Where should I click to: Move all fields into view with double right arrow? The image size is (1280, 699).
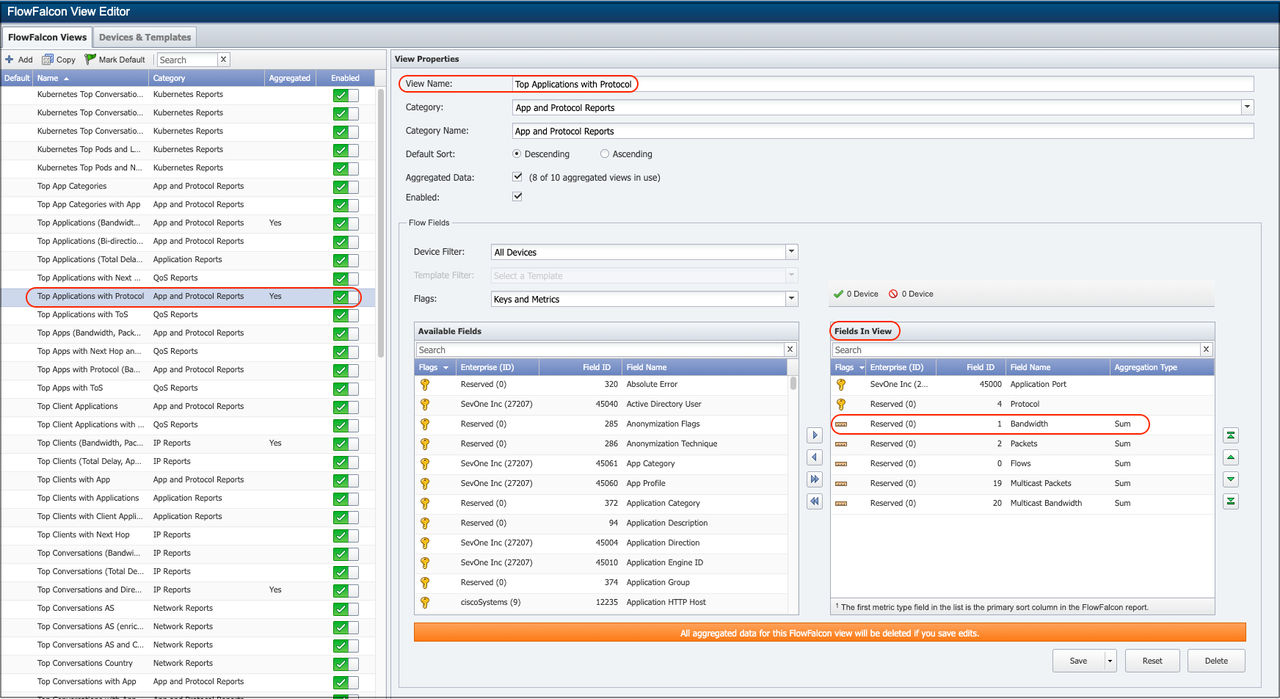[x=814, y=480]
